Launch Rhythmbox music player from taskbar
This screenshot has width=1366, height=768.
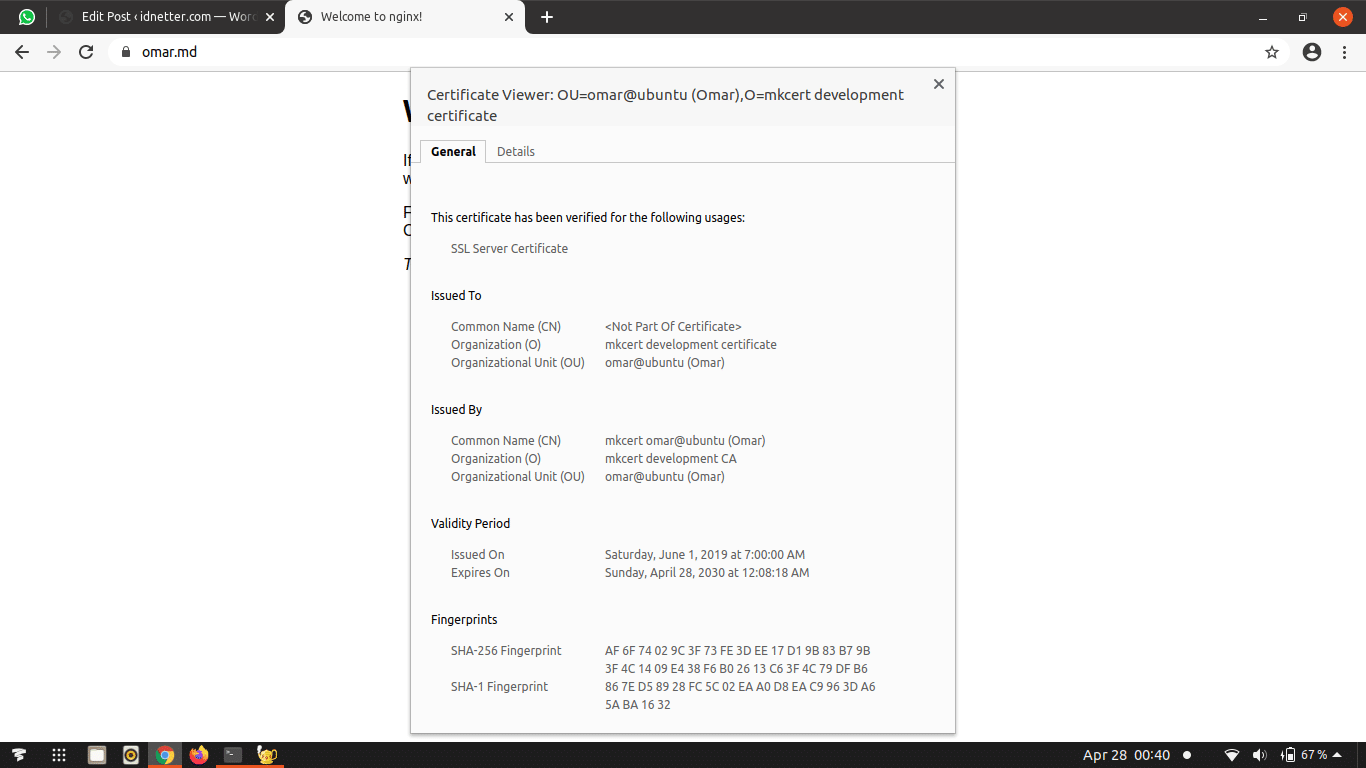pos(131,755)
